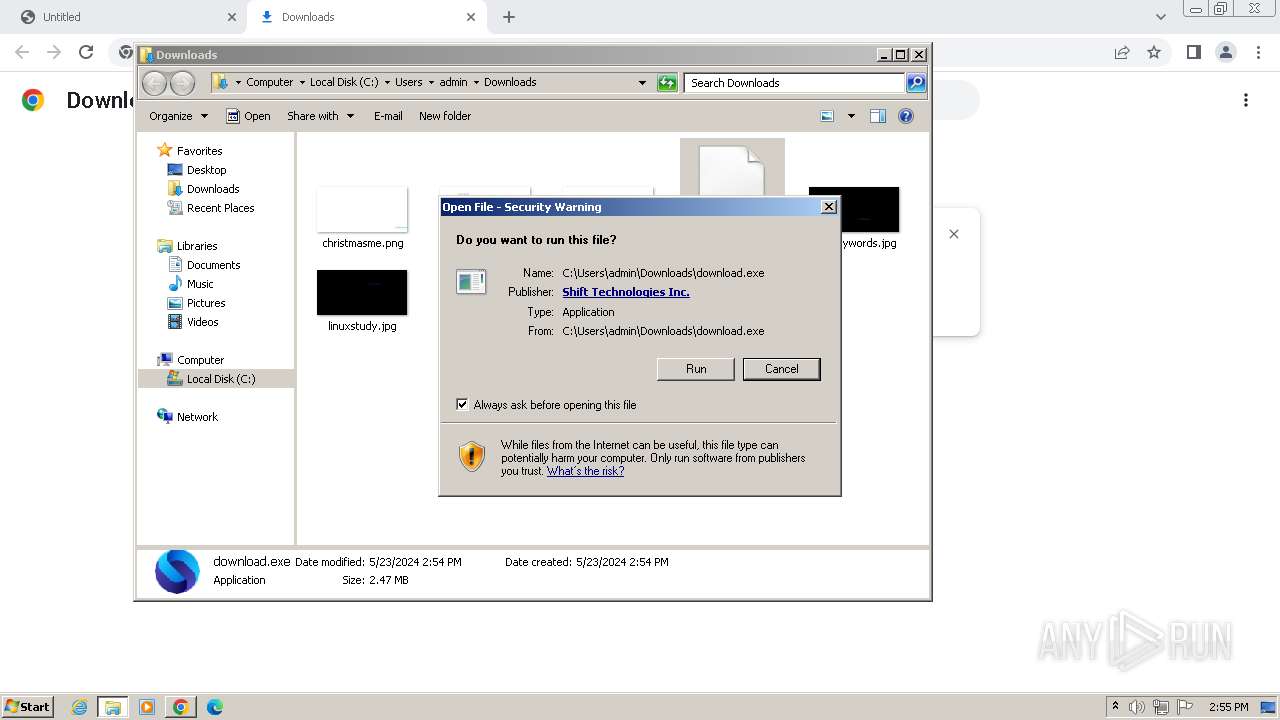
Task: Expand Computer breadcrumb arrow
Action: (x=300, y=83)
